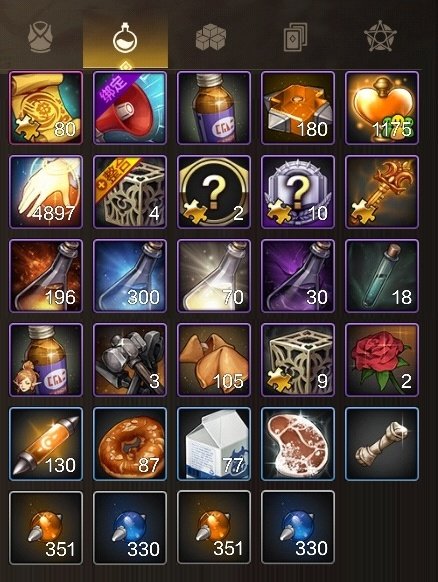Choose the purple potion flask with 30
The image size is (438, 582).
[x=298, y=276]
